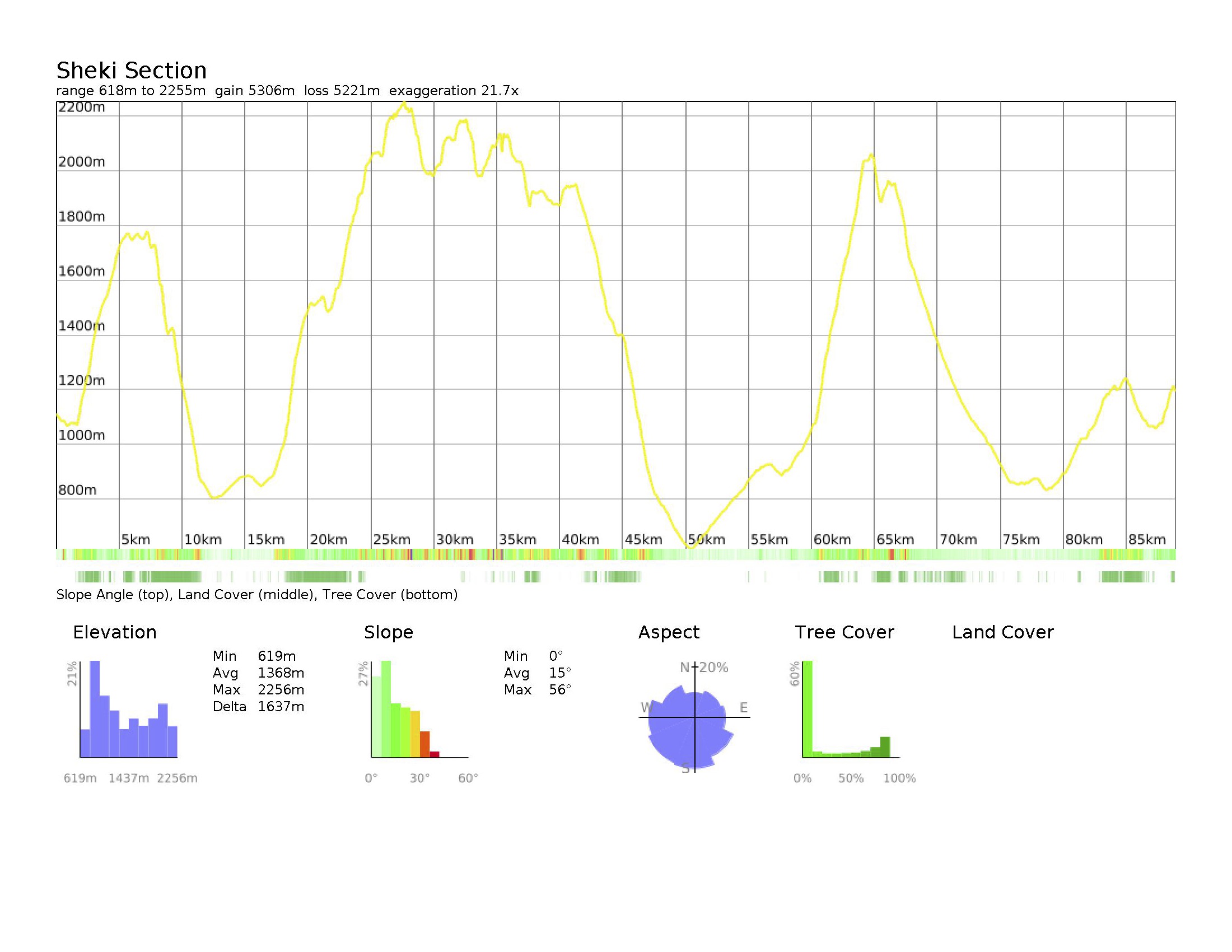Click the 15km distance label
Image resolution: width=1232 pixels, height=952 pixels.
point(266,540)
